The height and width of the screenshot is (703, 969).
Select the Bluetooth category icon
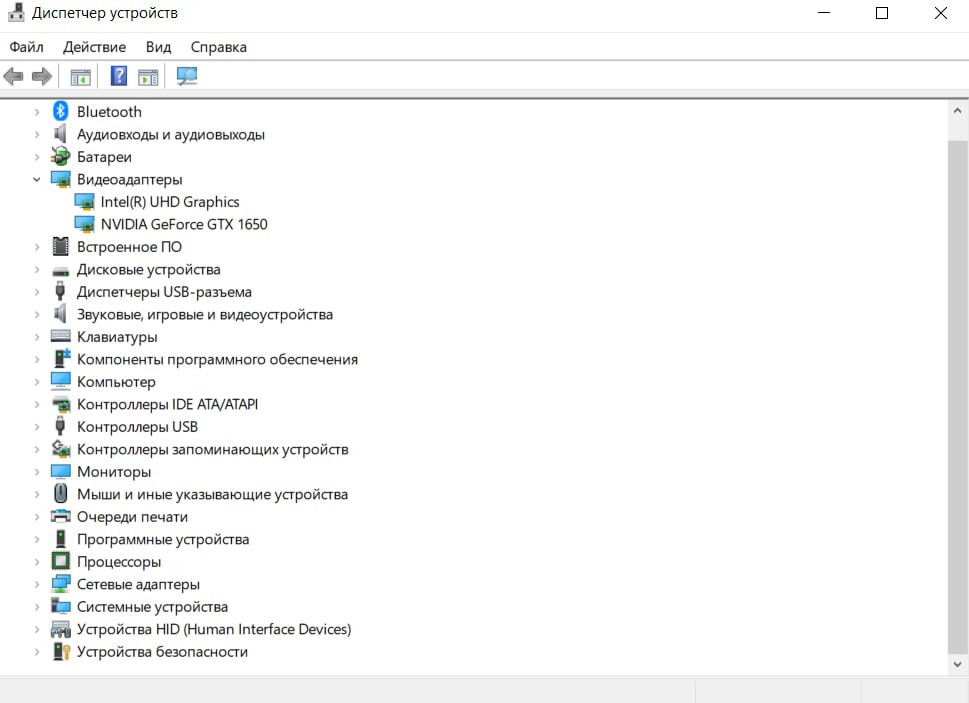click(x=60, y=112)
